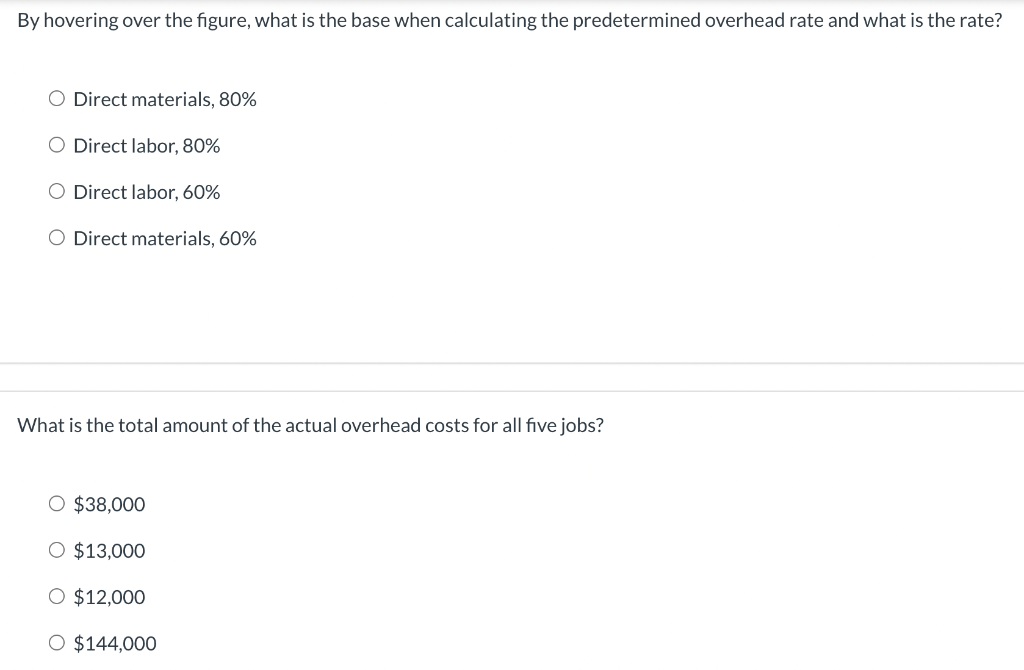Click the 'Direct materials, 60%' label text

click(x=164, y=238)
